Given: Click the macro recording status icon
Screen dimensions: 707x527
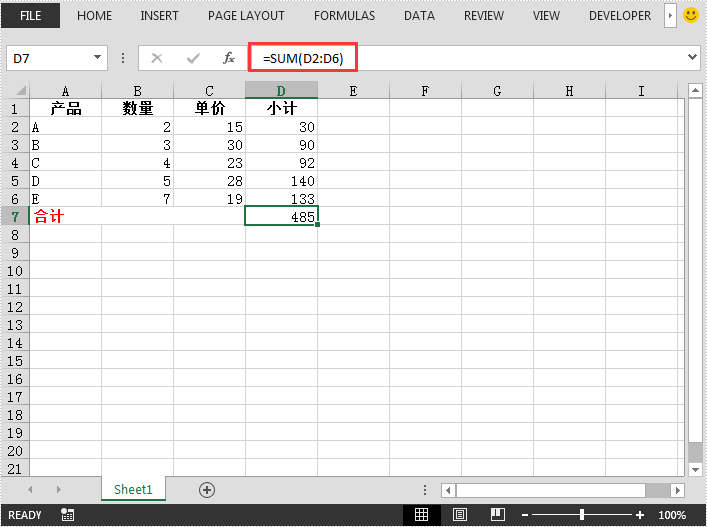Looking at the screenshot, I should point(68,514).
